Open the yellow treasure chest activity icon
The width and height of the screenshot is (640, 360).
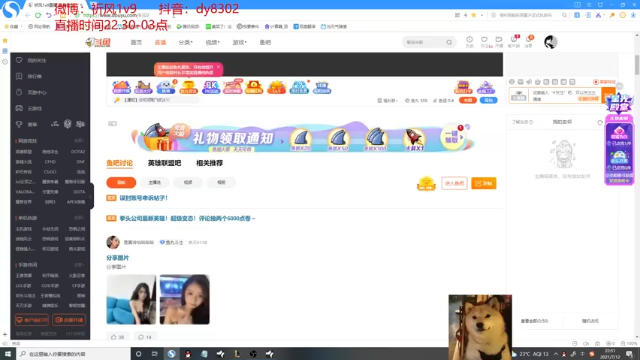click(x=188, y=87)
